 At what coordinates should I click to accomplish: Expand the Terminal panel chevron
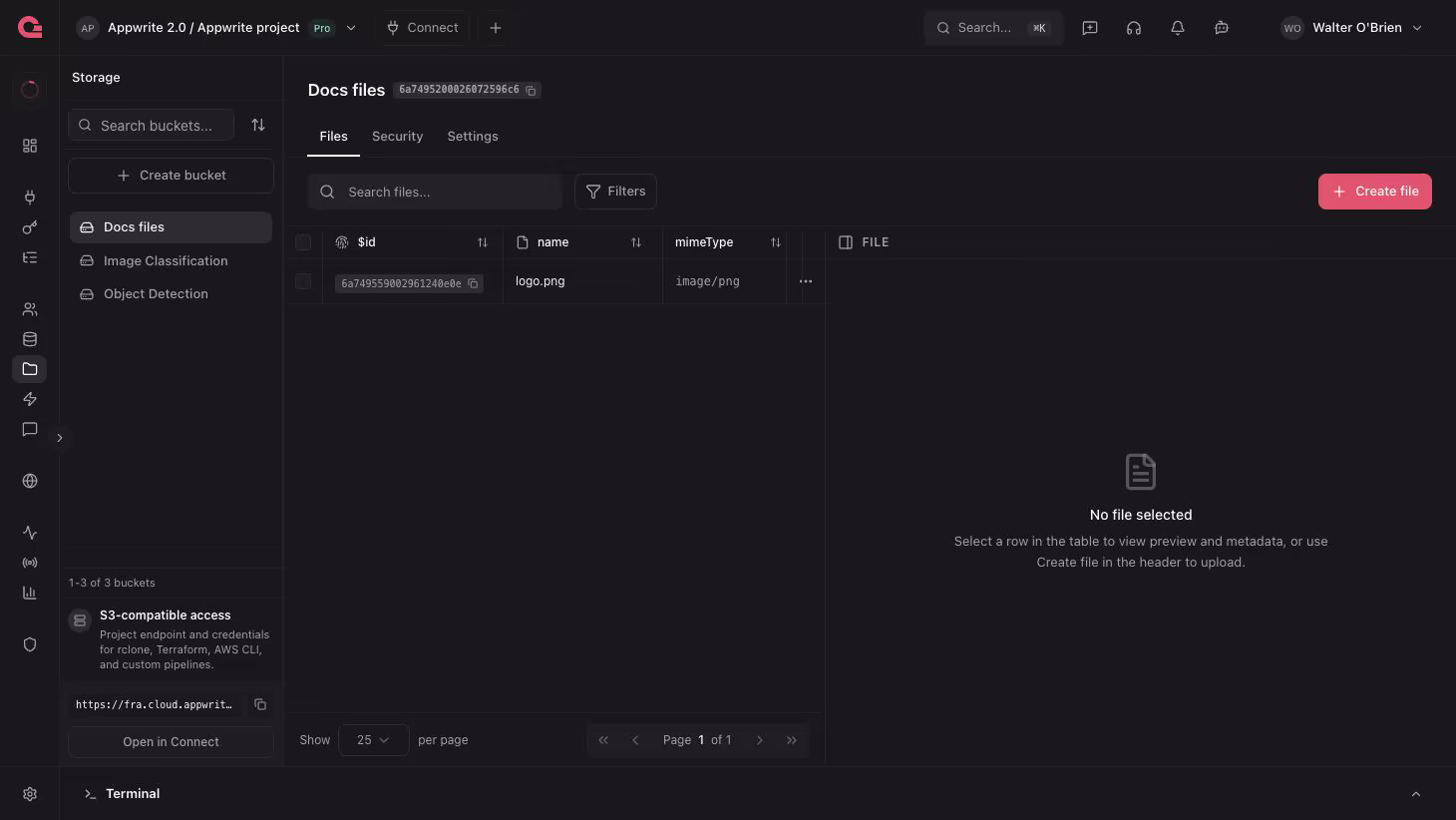click(x=1416, y=794)
